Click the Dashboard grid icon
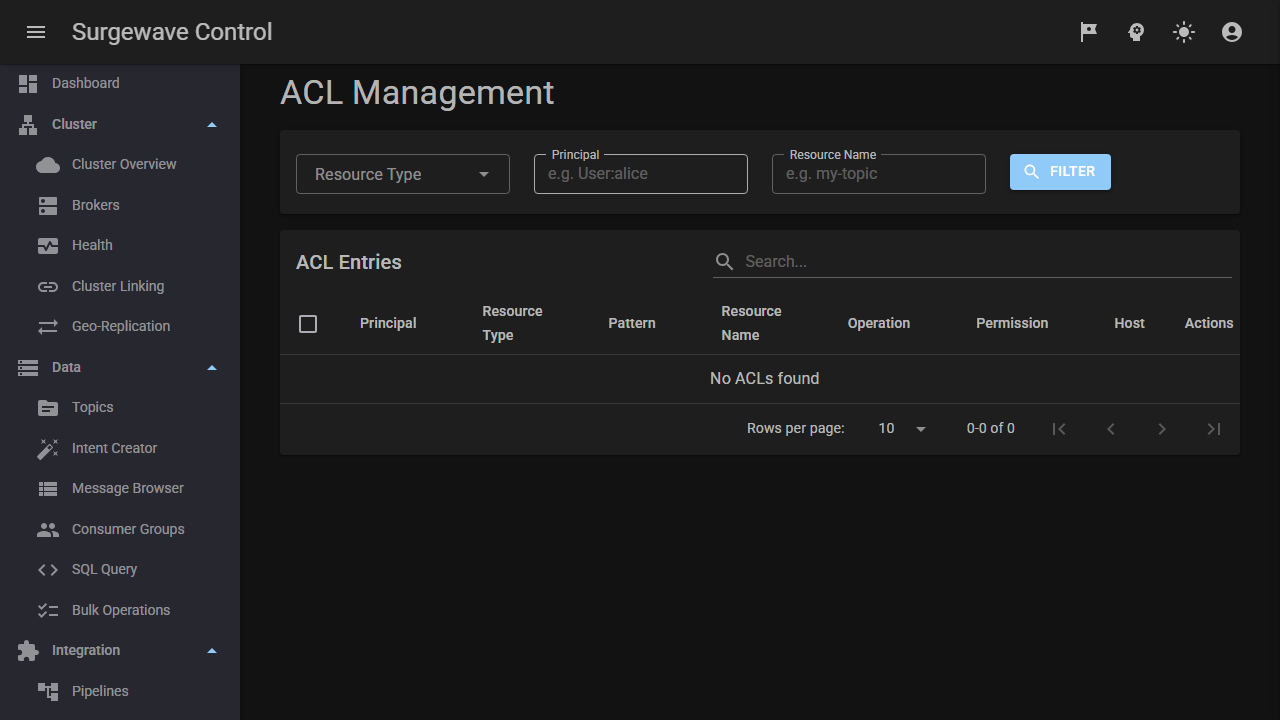 click(x=28, y=84)
